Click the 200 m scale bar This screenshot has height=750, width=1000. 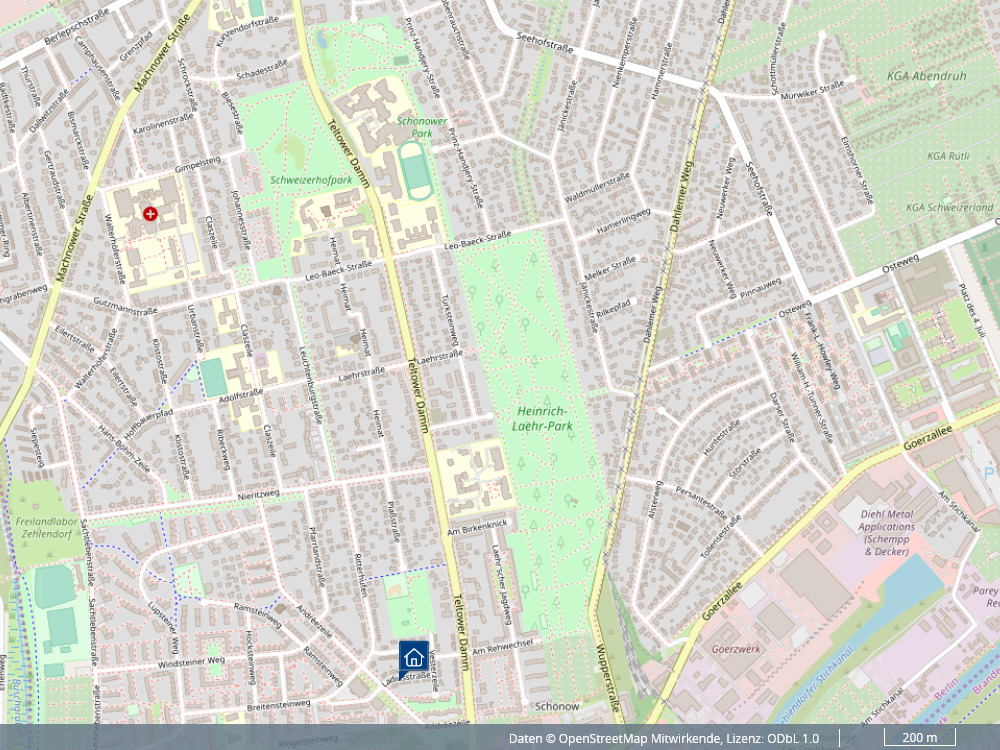[919, 738]
